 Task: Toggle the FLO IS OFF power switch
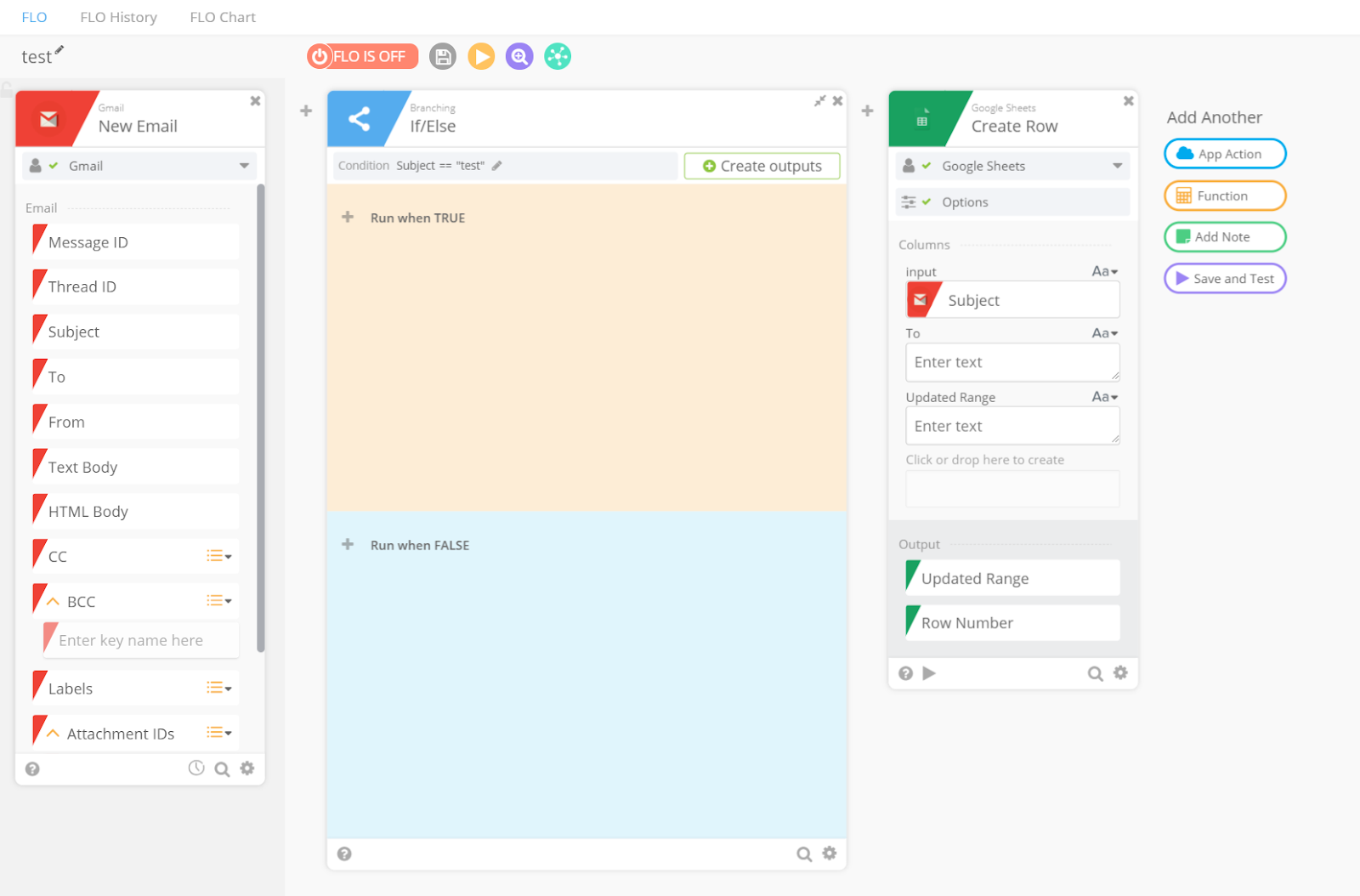(x=362, y=56)
